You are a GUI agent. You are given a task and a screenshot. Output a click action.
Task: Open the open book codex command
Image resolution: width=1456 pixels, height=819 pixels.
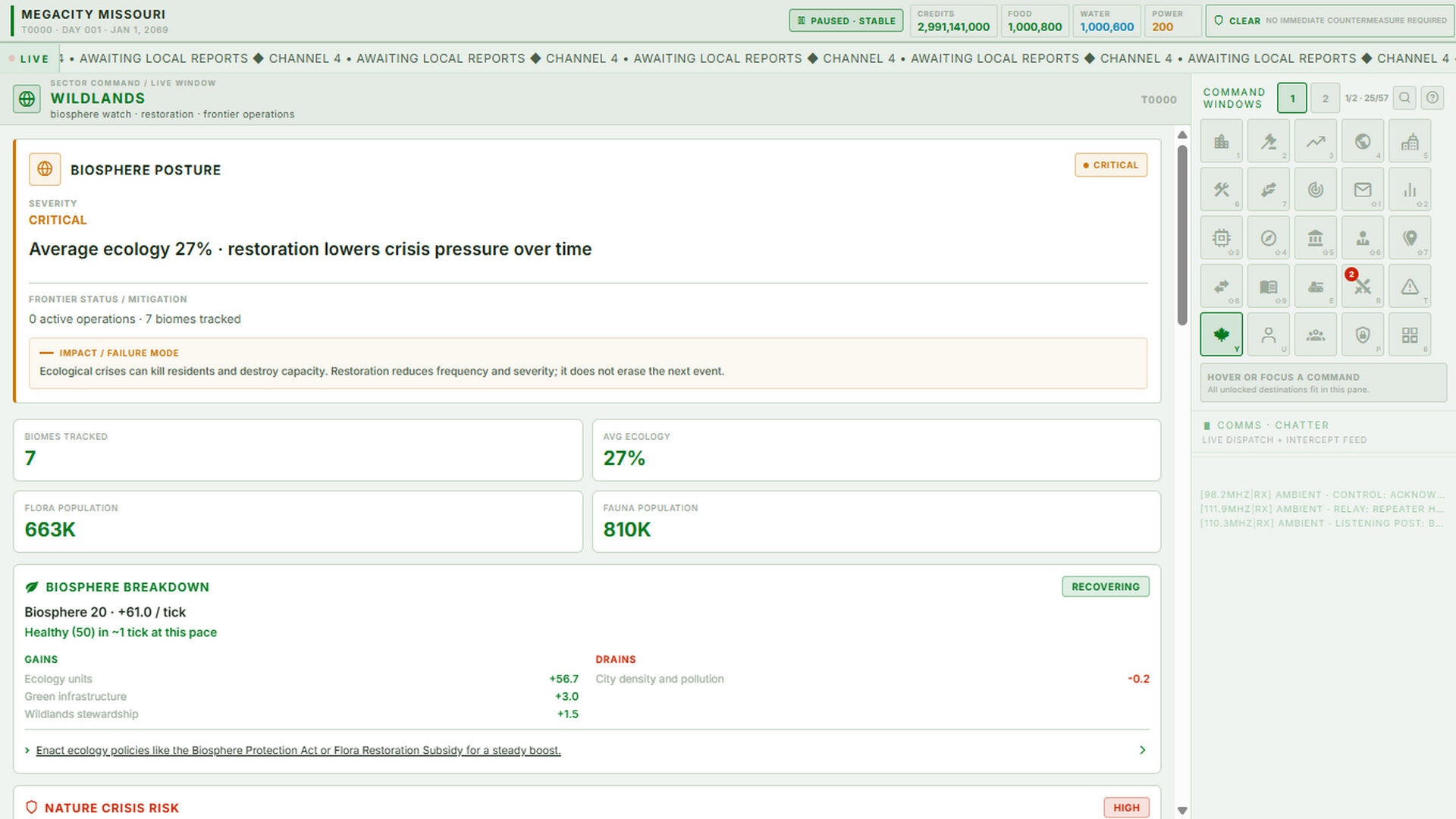tap(1268, 287)
